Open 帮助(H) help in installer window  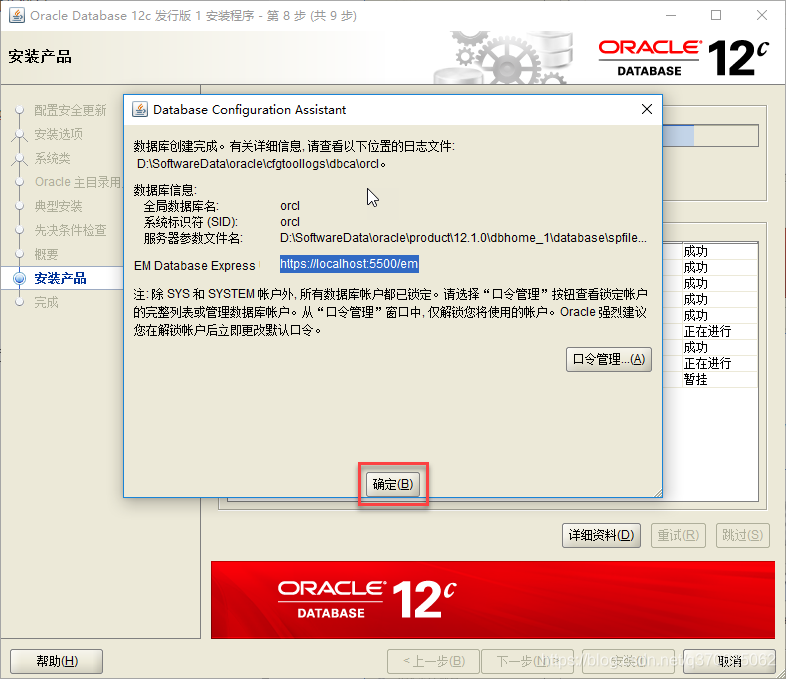click(x=57, y=661)
